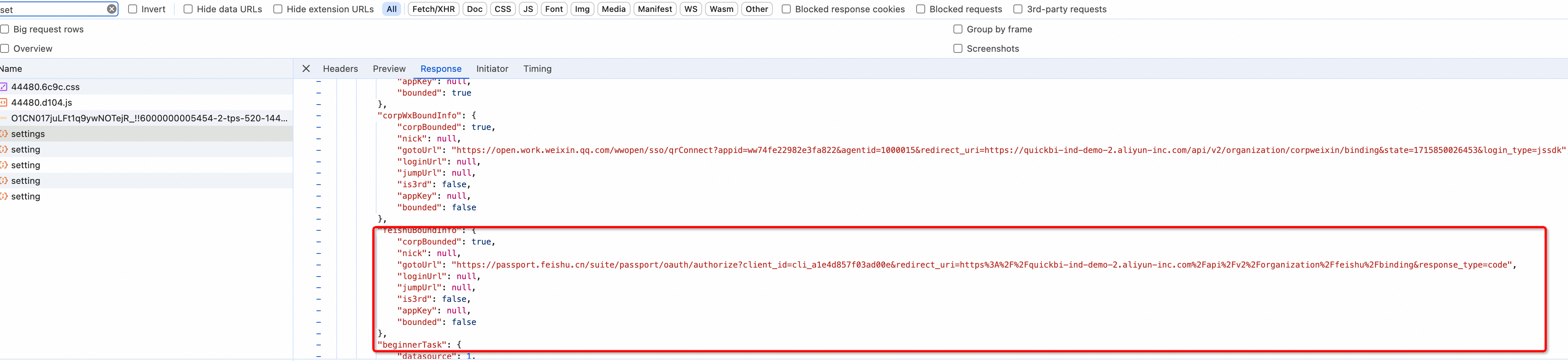The height and width of the screenshot is (361, 1568).
Task: Collapse the feishuBoundInfo JSON block
Action: coord(318,230)
